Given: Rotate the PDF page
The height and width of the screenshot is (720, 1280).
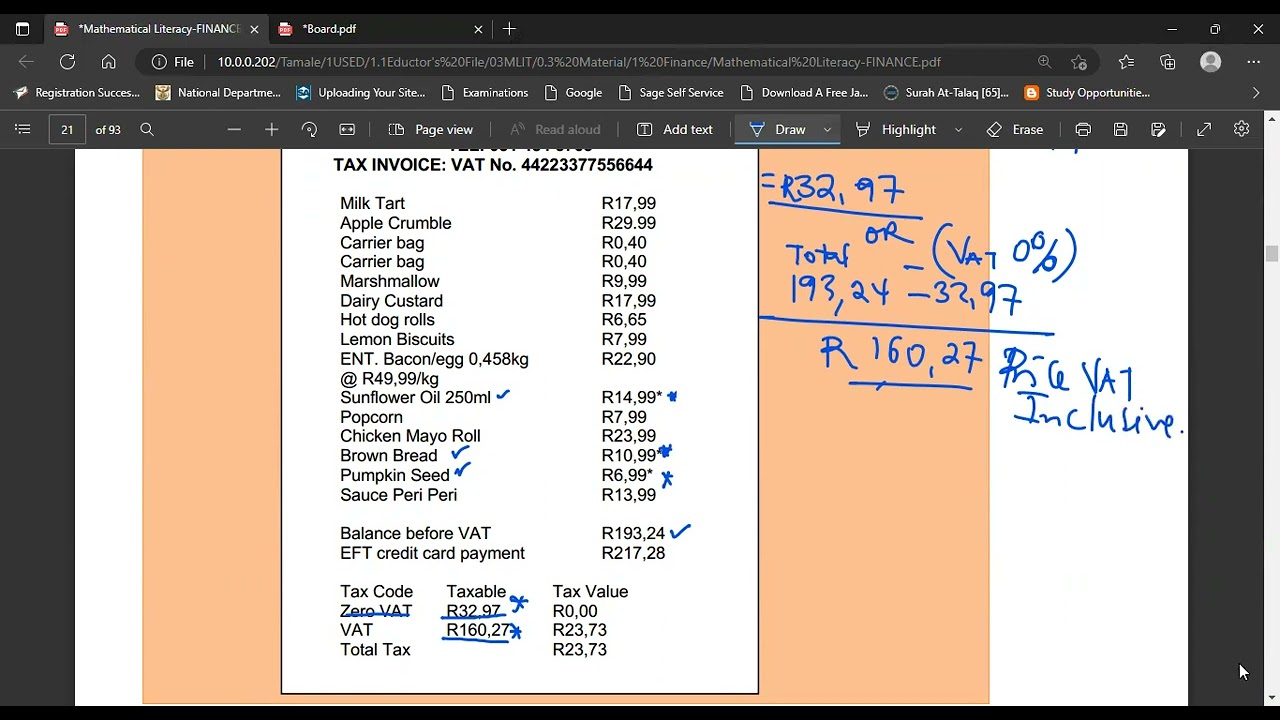Looking at the screenshot, I should [x=309, y=129].
